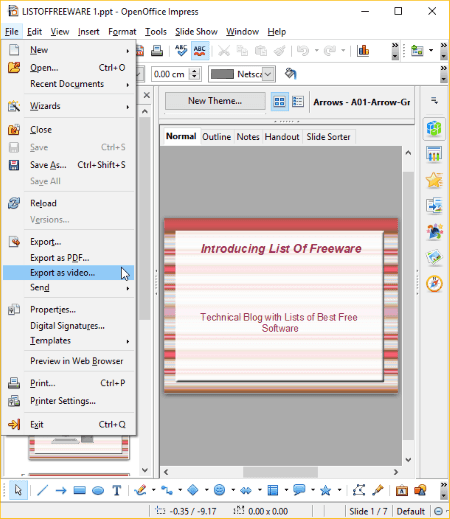Select the Line drawing tool
450x519 pixels.
(x=42, y=490)
